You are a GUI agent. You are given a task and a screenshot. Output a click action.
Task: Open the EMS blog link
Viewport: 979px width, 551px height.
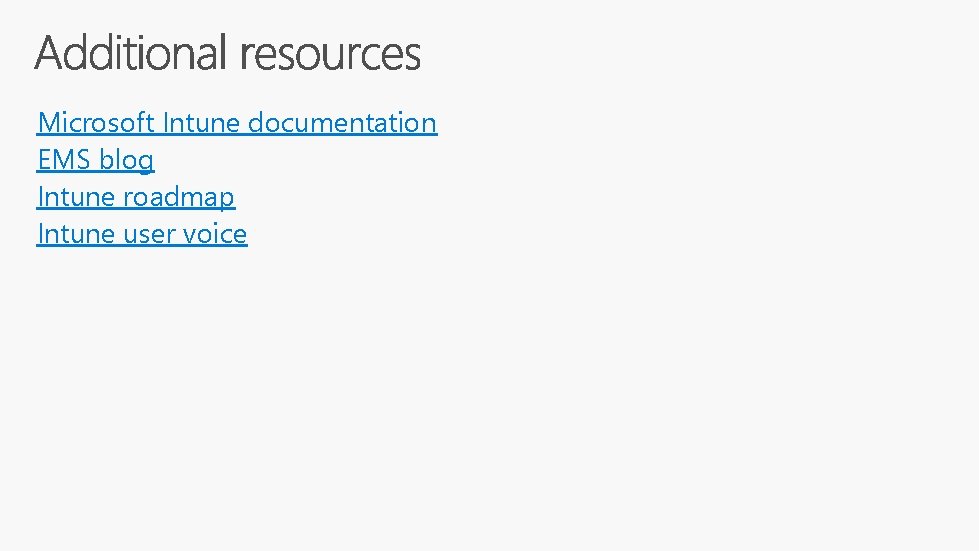[x=96, y=160]
